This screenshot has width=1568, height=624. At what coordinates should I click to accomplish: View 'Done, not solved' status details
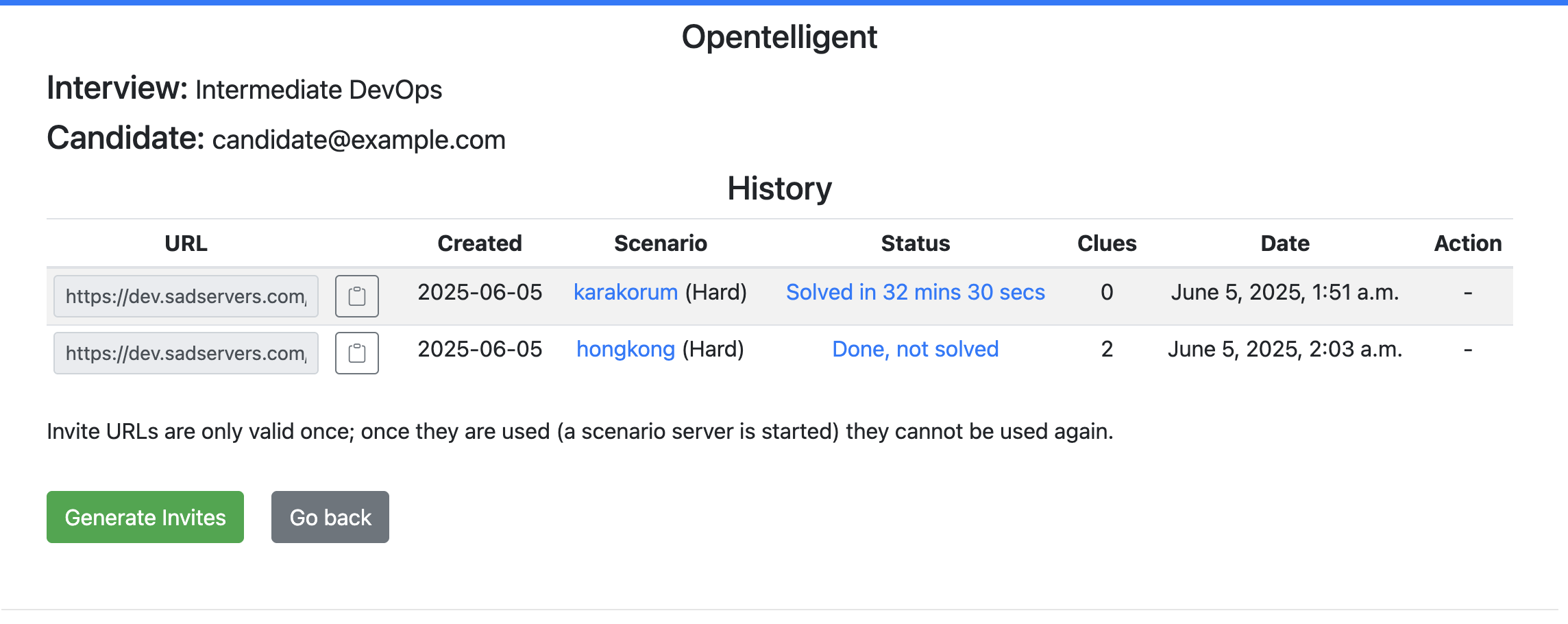(915, 349)
